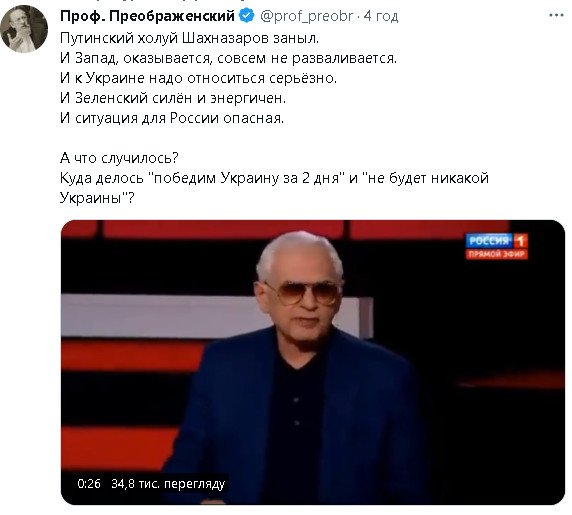Click the Россия 1 channel logo in video
The image size is (572, 515).
(496, 241)
